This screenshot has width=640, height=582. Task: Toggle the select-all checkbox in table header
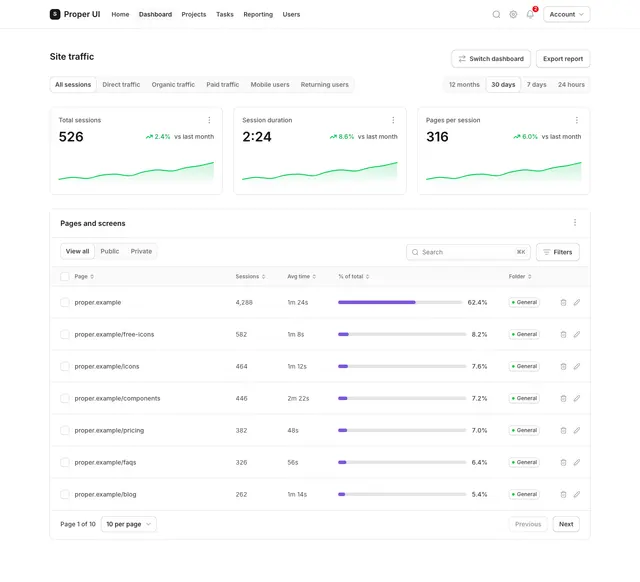pyautogui.click(x=64, y=276)
